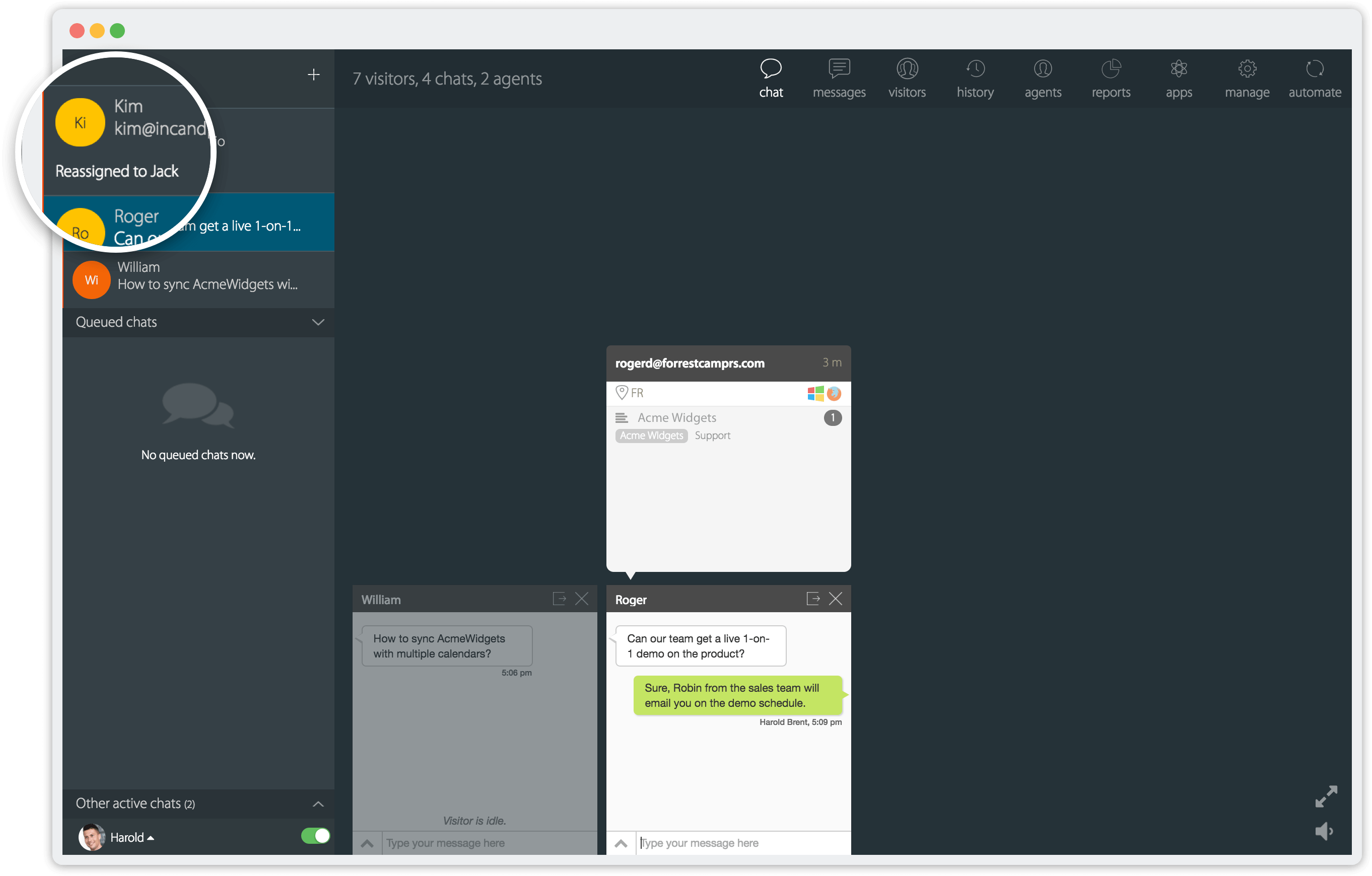
Task: Expand options arrow in William's chat
Action: click(x=368, y=844)
